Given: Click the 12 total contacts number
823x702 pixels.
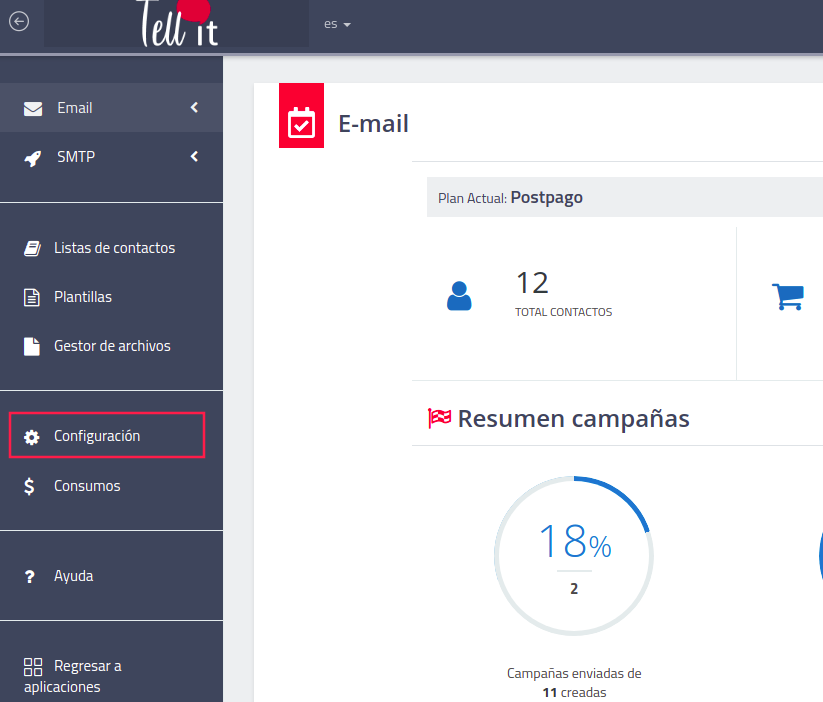Looking at the screenshot, I should click(x=533, y=283).
